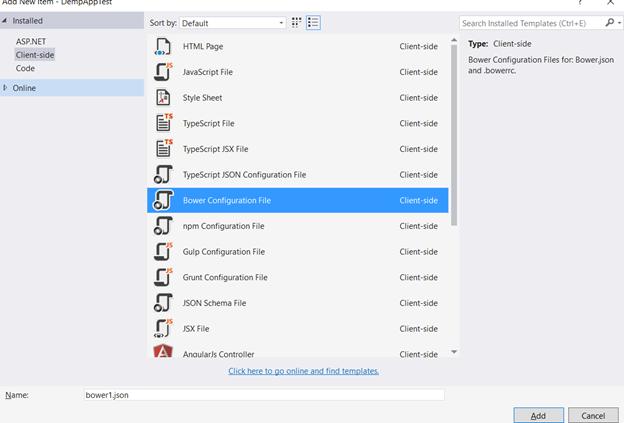Open the Sort by Default dropdown
The height and width of the screenshot is (423, 624).
click(232, 23)
